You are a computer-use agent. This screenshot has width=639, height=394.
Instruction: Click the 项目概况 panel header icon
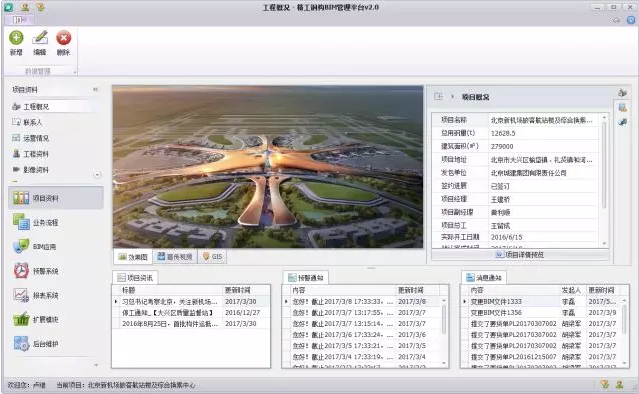pos(438,97)
